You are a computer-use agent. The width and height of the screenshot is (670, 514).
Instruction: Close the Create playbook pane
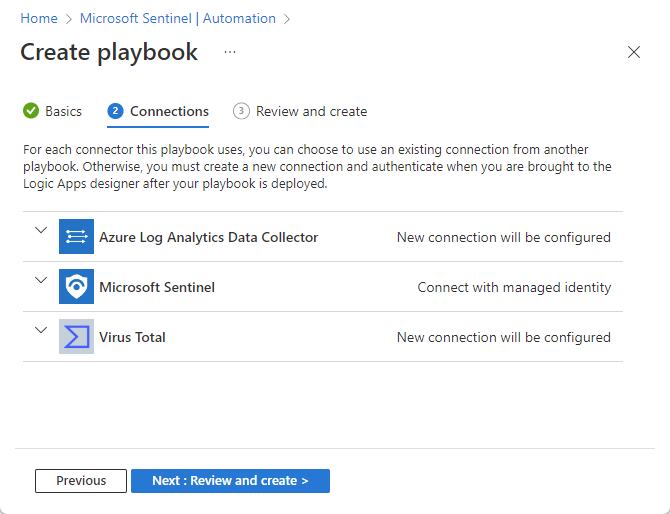633,52
